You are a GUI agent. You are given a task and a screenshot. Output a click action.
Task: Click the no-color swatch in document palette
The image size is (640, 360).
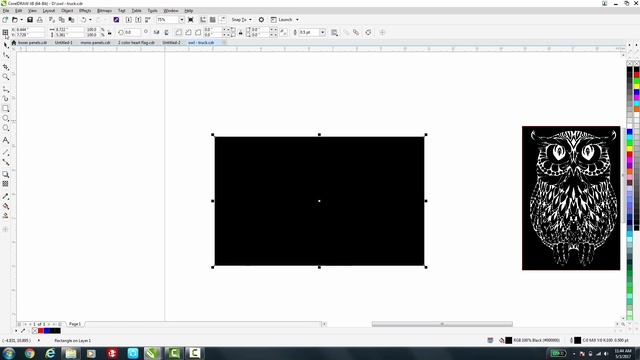pos(35,331)
